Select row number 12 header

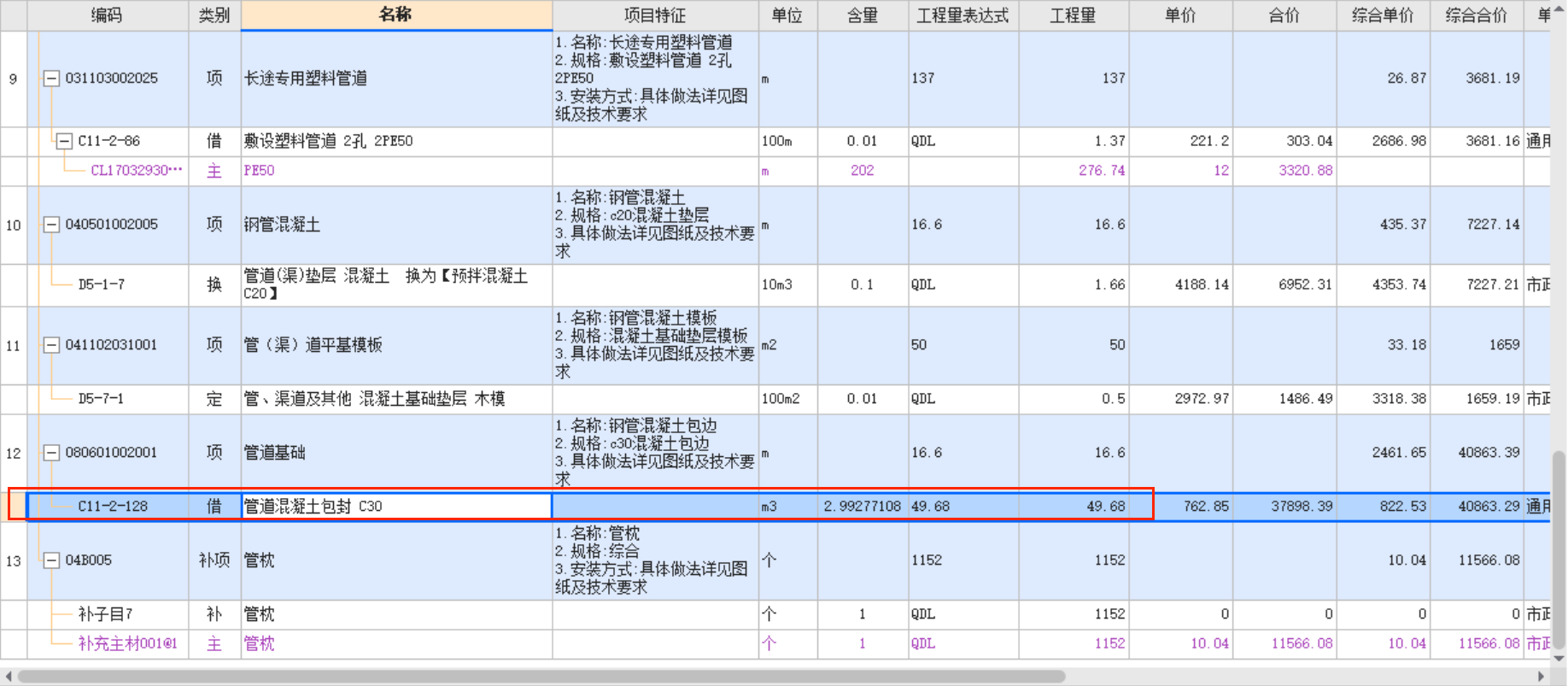(x=13, y=454)
